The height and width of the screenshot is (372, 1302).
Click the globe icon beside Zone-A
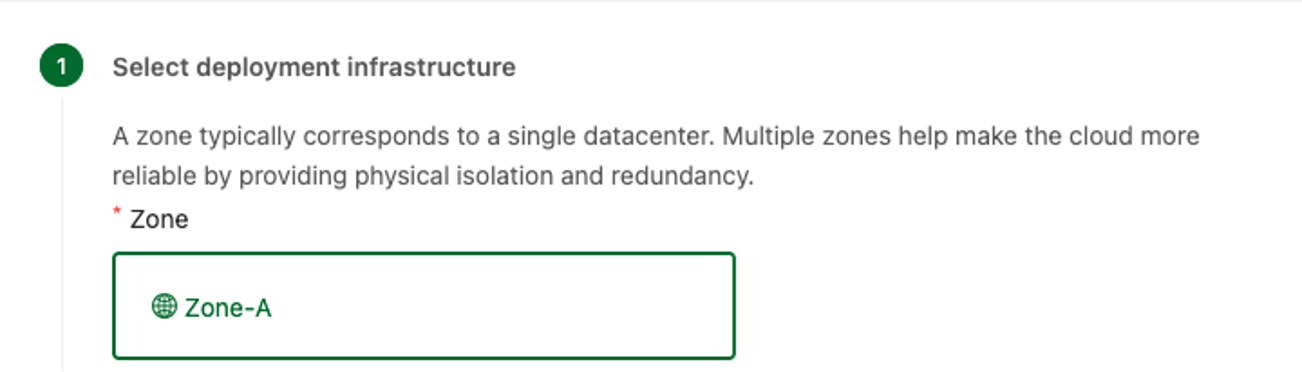(164, 306)
